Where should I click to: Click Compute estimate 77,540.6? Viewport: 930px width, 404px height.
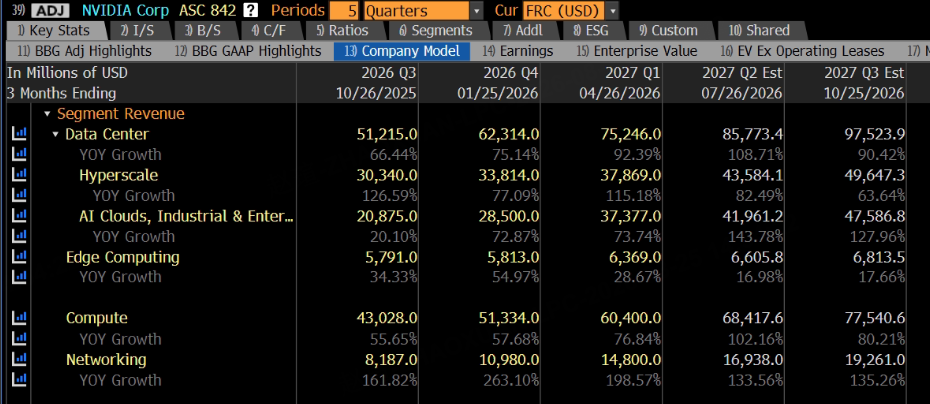click(x=875, y=318)
